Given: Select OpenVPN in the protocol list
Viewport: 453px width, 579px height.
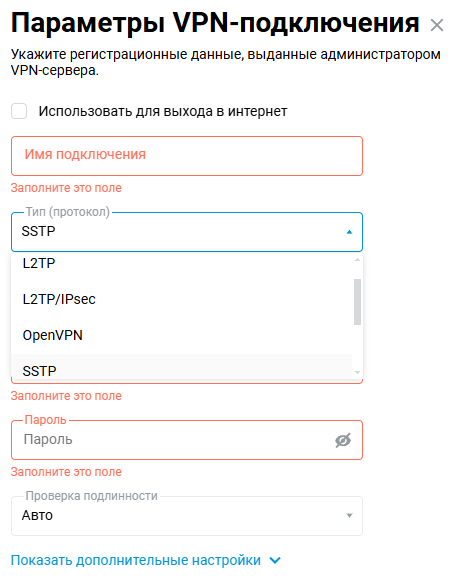Looking at the screenshot, I should (x=182, y=335).
